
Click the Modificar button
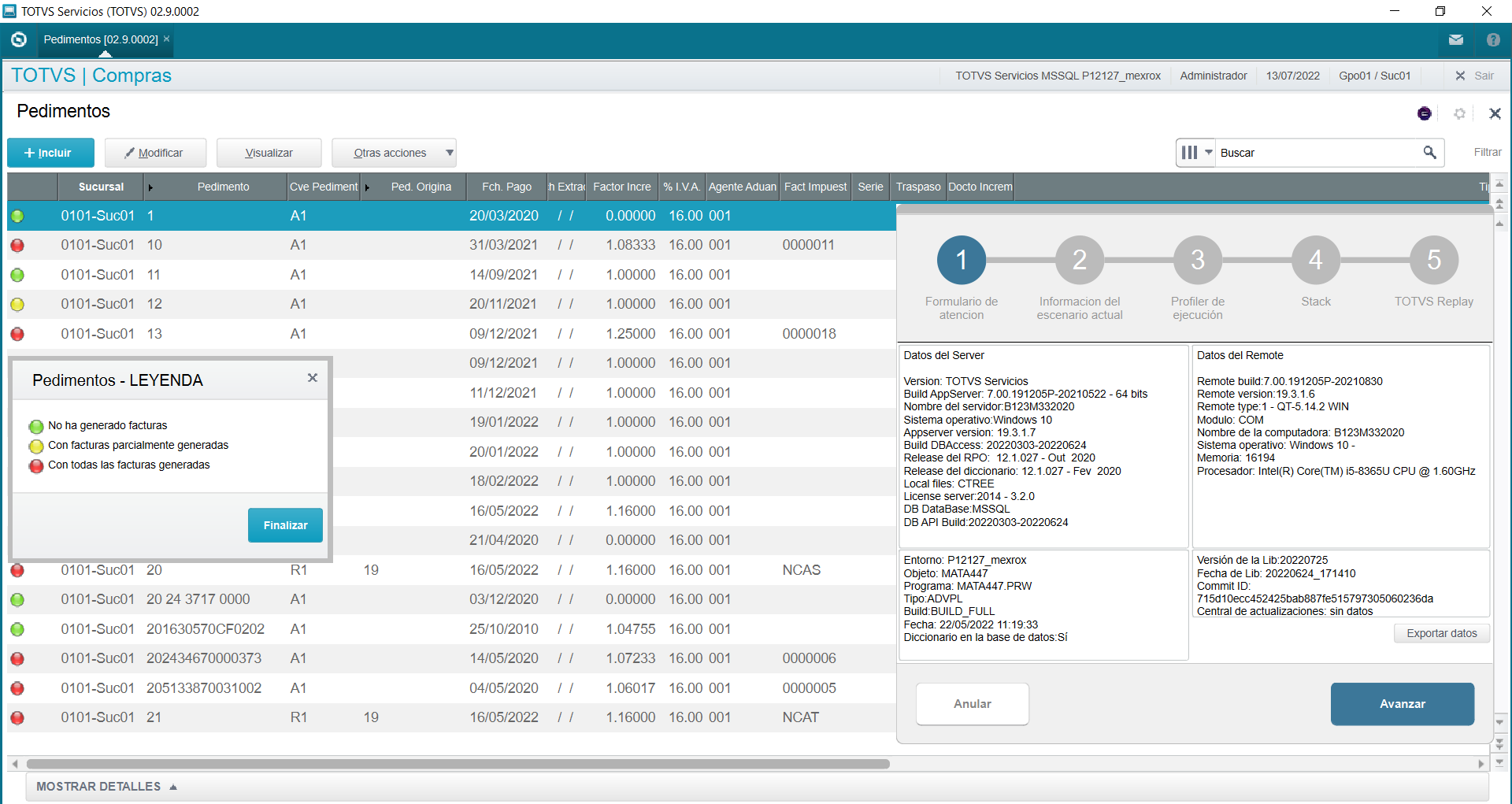(x=155, y=153)
